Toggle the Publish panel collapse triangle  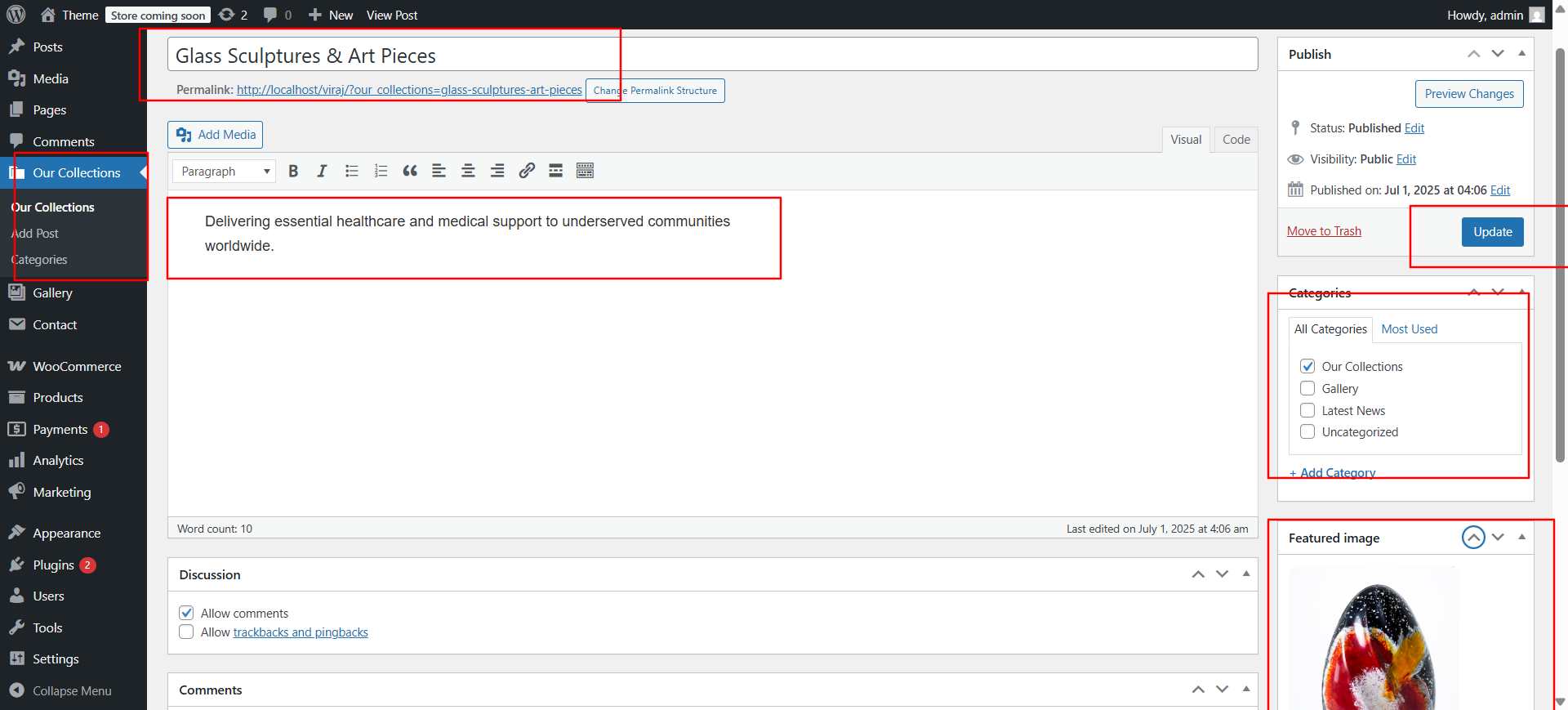[x=1521, y=53]
